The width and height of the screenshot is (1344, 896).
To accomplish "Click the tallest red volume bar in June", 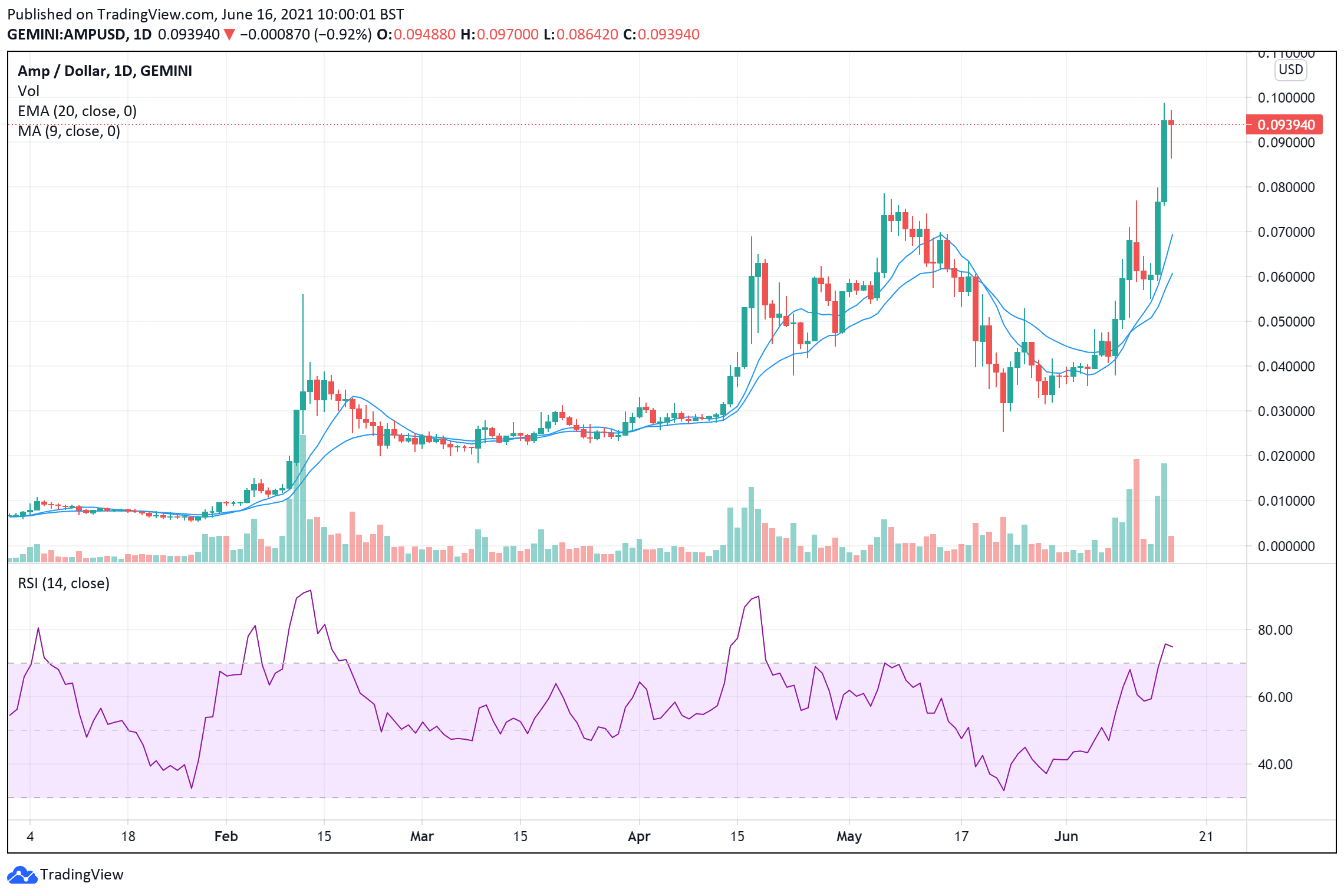I will 1136,510.
